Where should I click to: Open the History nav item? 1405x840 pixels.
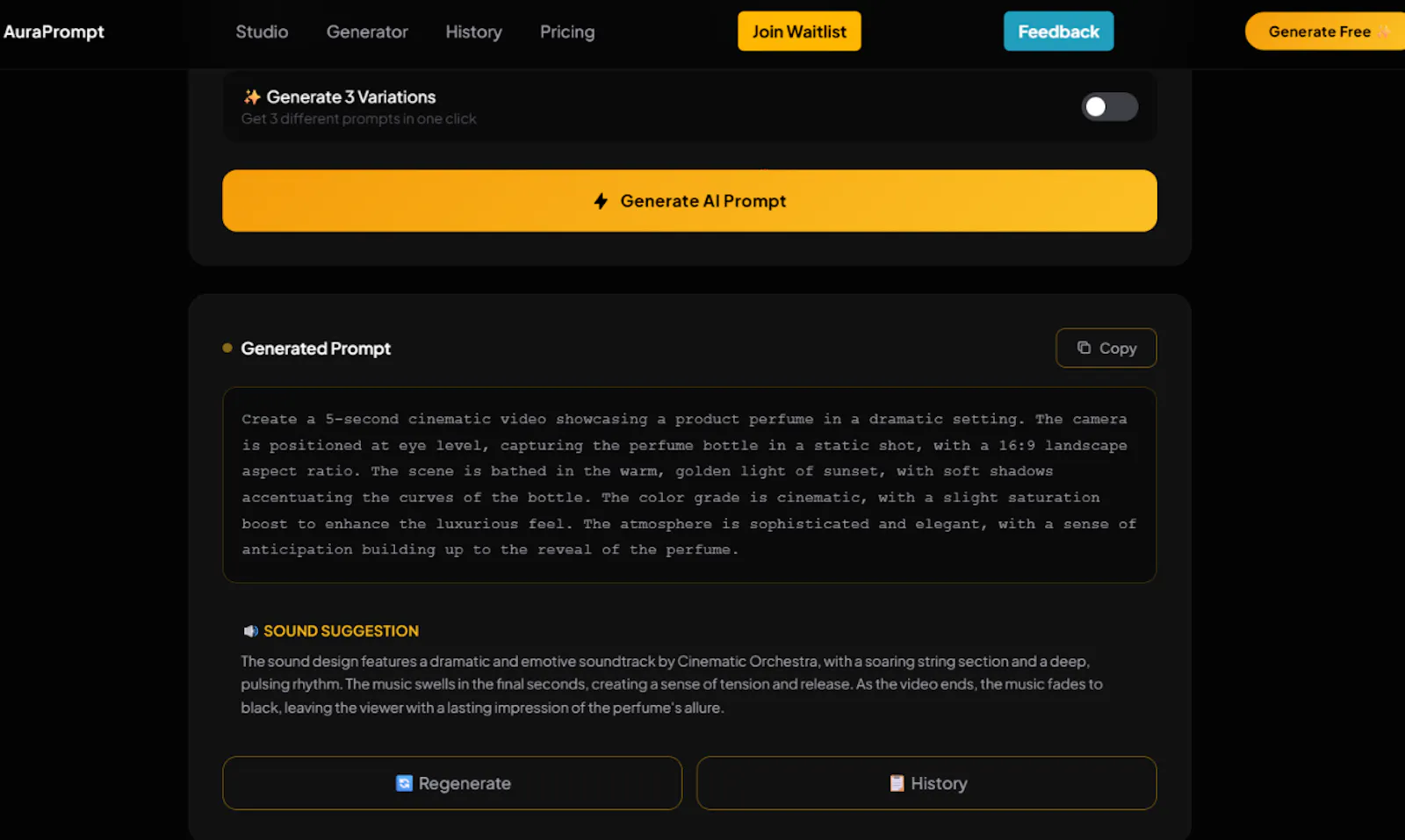(x=473, y=32)
